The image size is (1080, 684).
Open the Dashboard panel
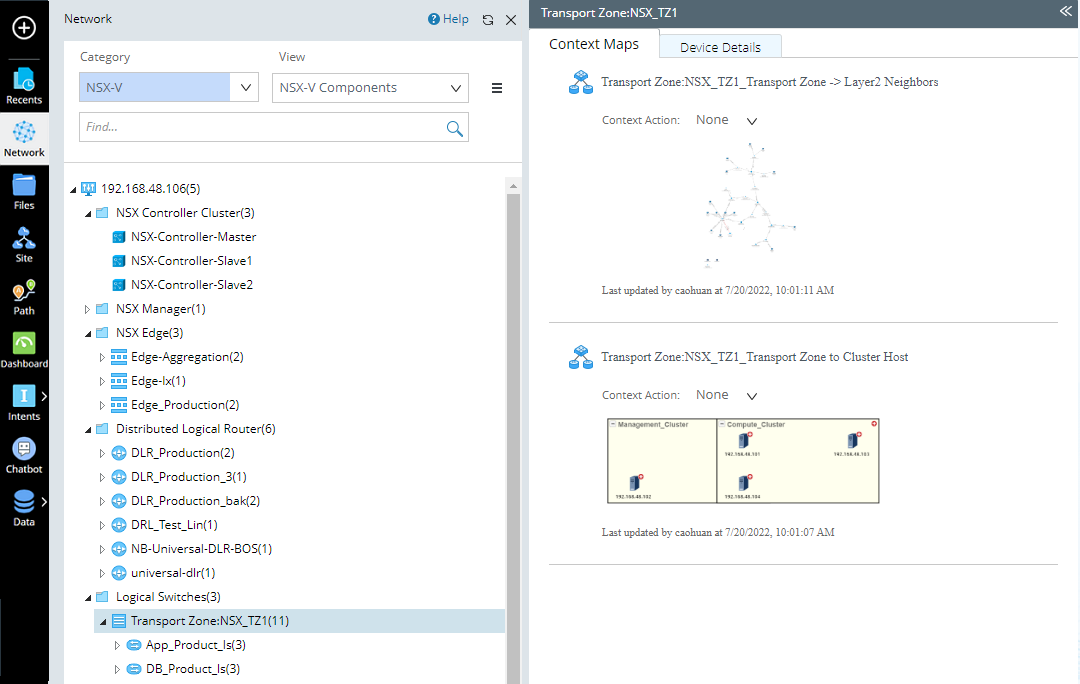point(24,350)
